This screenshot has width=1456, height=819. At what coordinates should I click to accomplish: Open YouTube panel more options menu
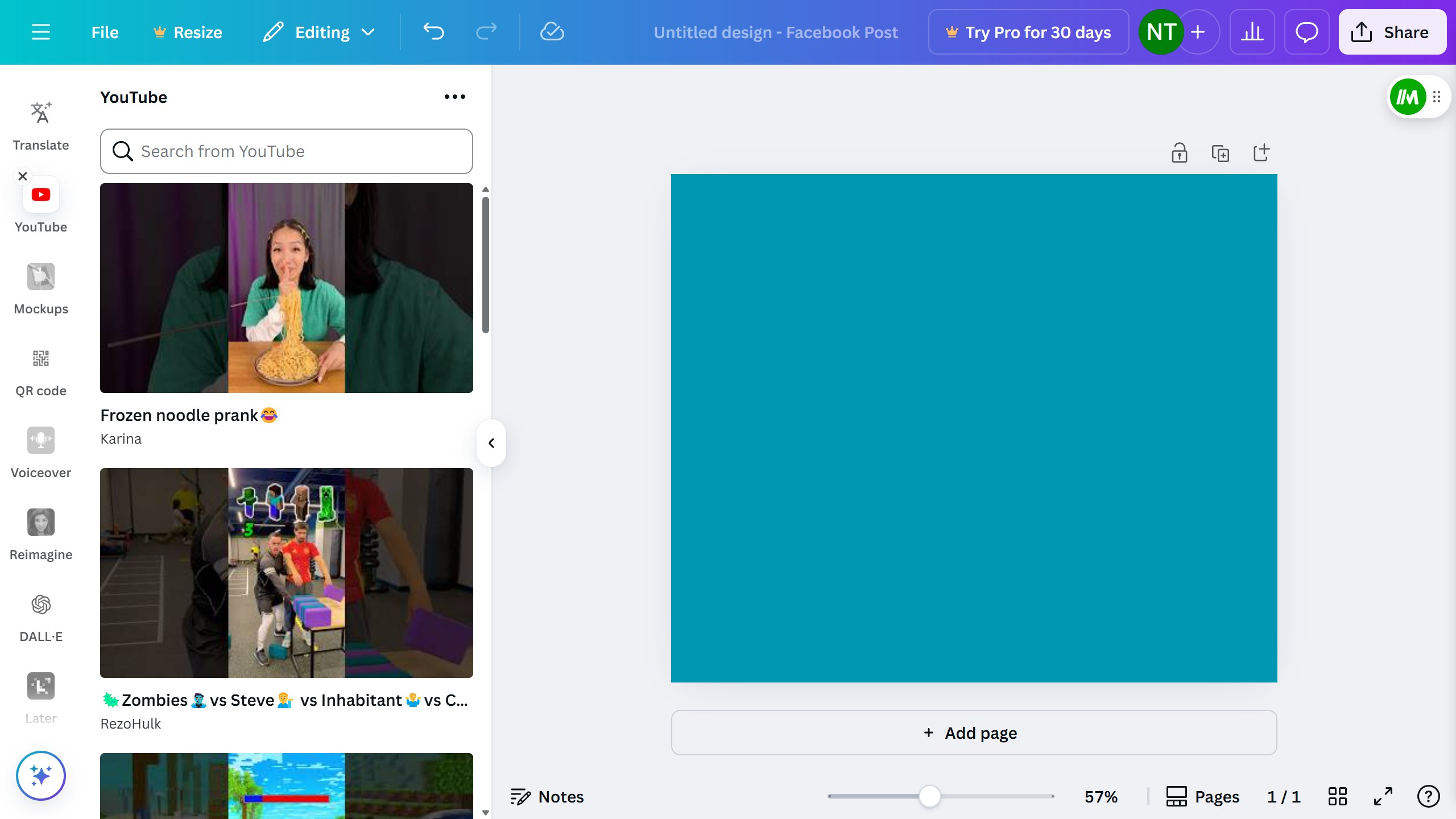pyautogui.click(x=454, y=97)
